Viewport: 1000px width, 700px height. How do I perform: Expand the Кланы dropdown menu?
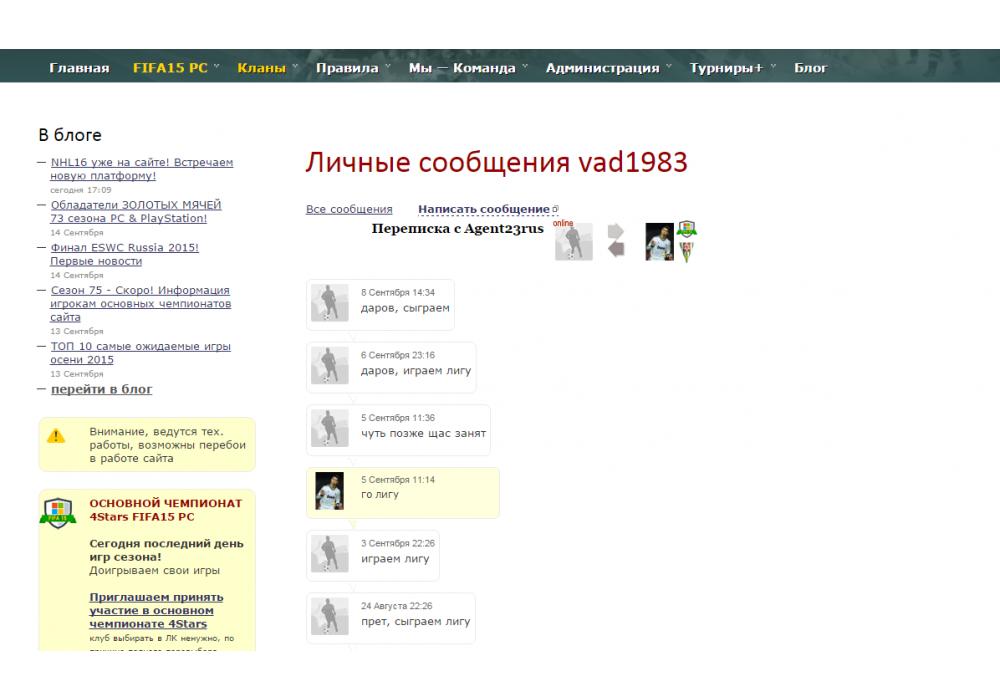(x=267, y=68)
